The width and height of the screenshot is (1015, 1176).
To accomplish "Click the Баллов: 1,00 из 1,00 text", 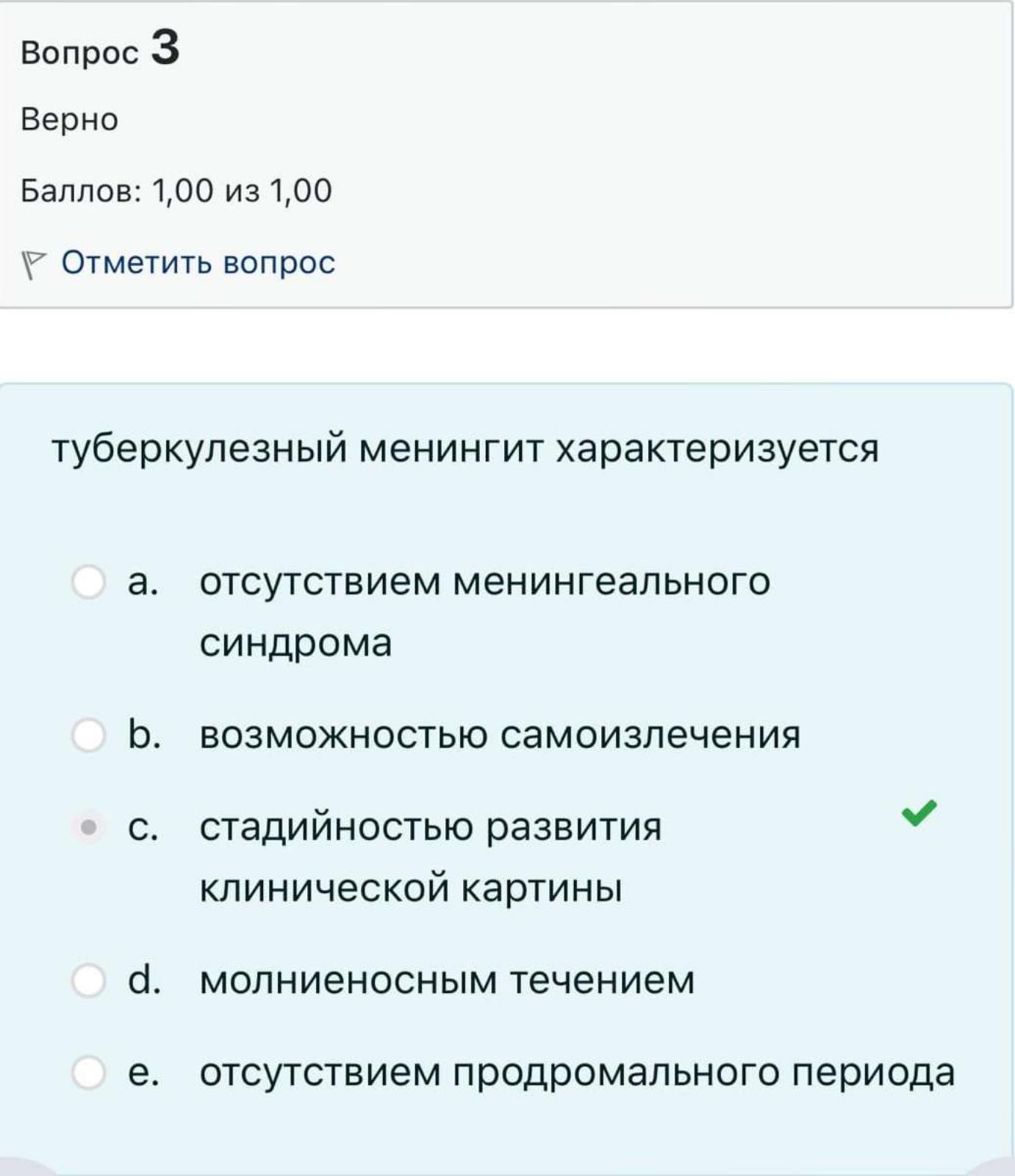I will (176, 191).
